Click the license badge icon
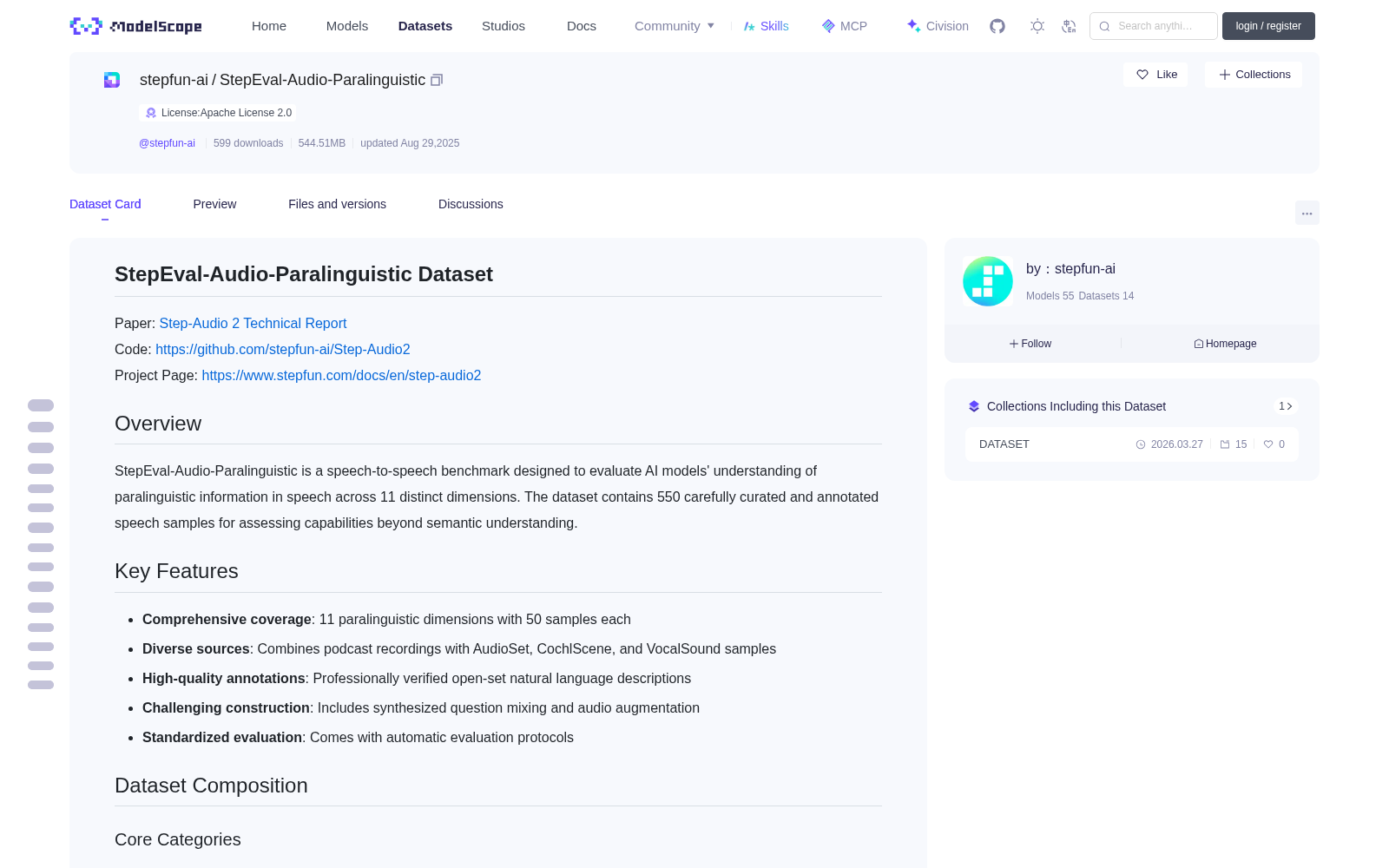This screenshot has height=868, width=1389. (x=151, y=113)
